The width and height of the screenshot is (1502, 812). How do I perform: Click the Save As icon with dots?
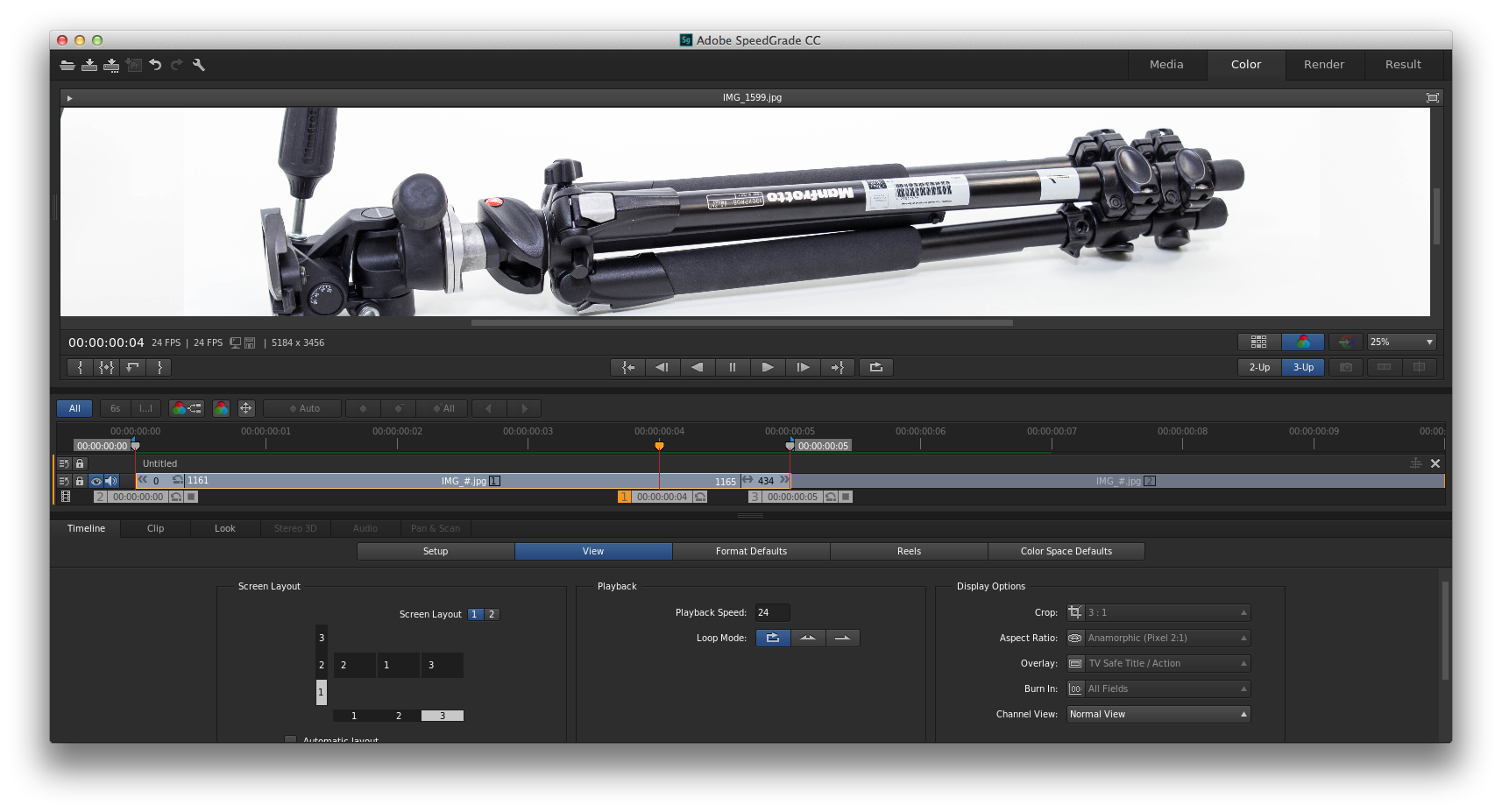click(111, 65)
